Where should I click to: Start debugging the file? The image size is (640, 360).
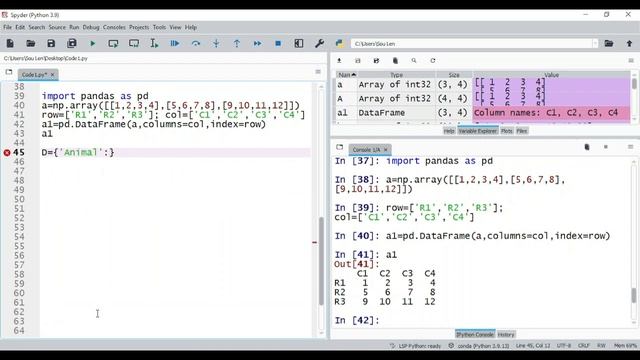[x=175, y=43]
